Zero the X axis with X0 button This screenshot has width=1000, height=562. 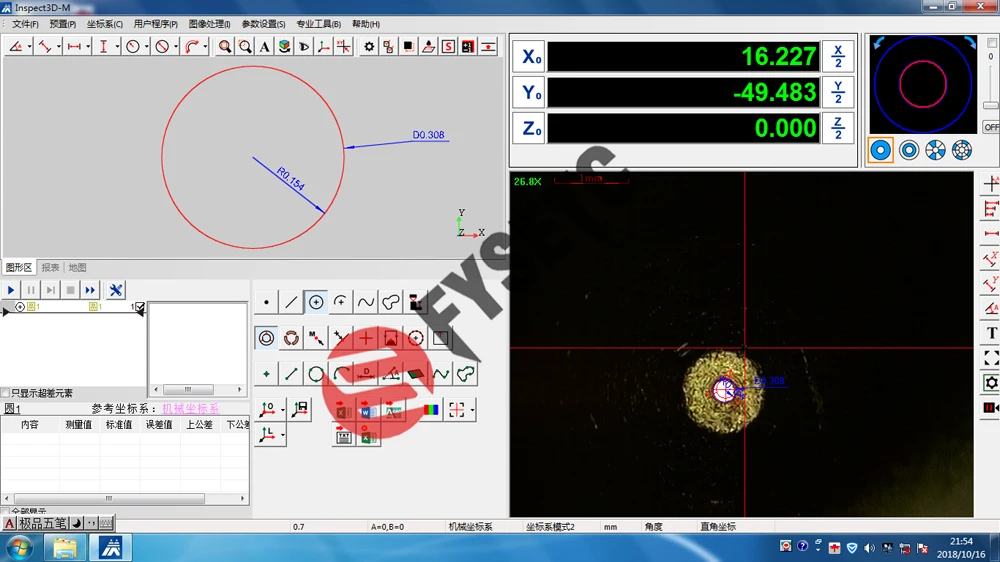coord(529,57)
